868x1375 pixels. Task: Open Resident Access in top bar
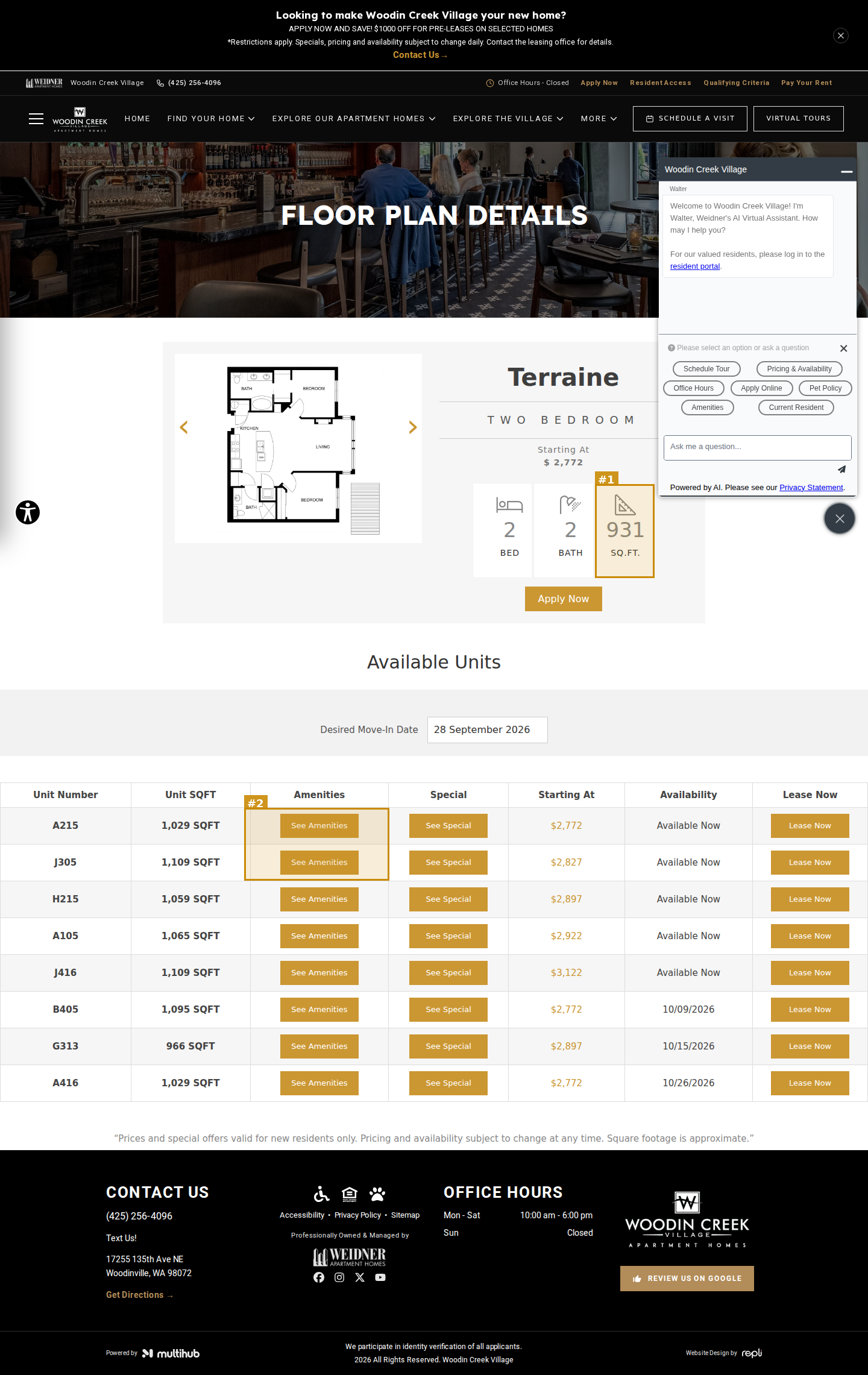[x=661, y=83]
